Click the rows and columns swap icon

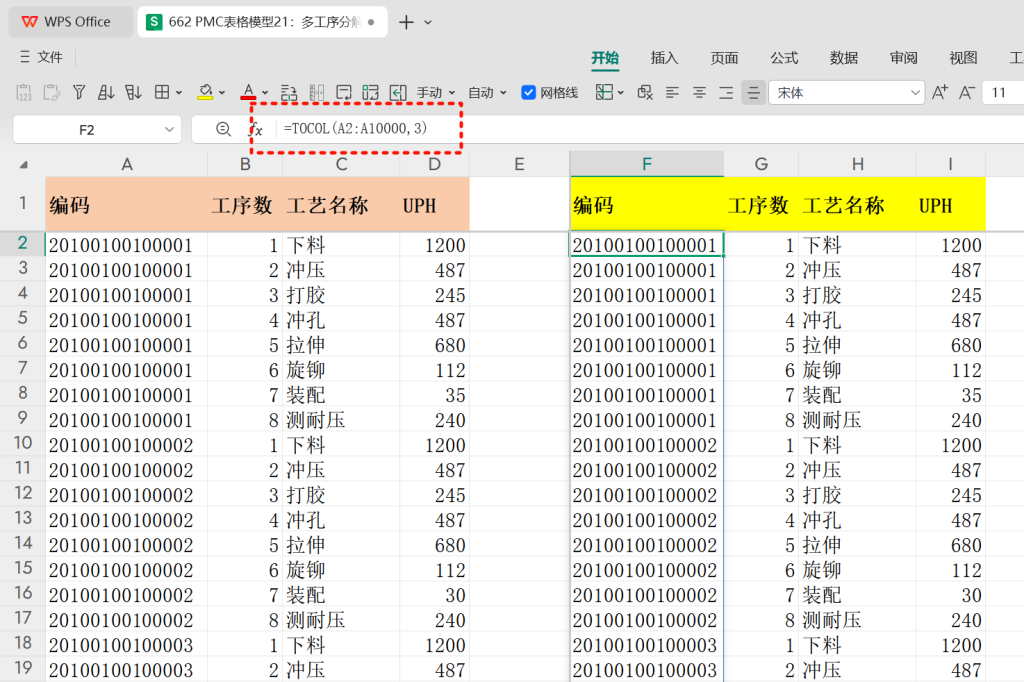tap(289, 93)
